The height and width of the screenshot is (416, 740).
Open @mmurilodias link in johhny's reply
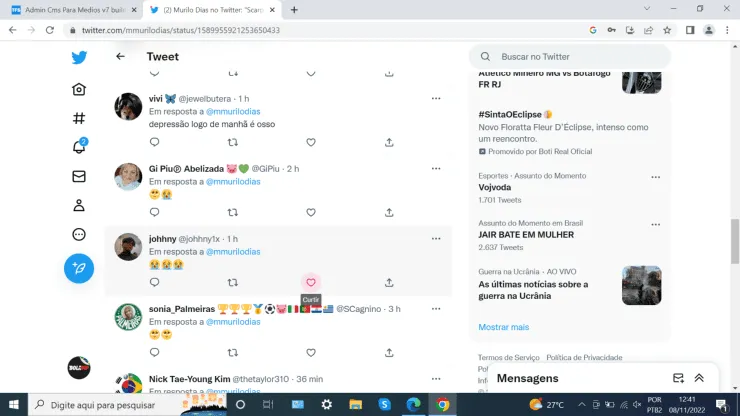pos(233,252)
